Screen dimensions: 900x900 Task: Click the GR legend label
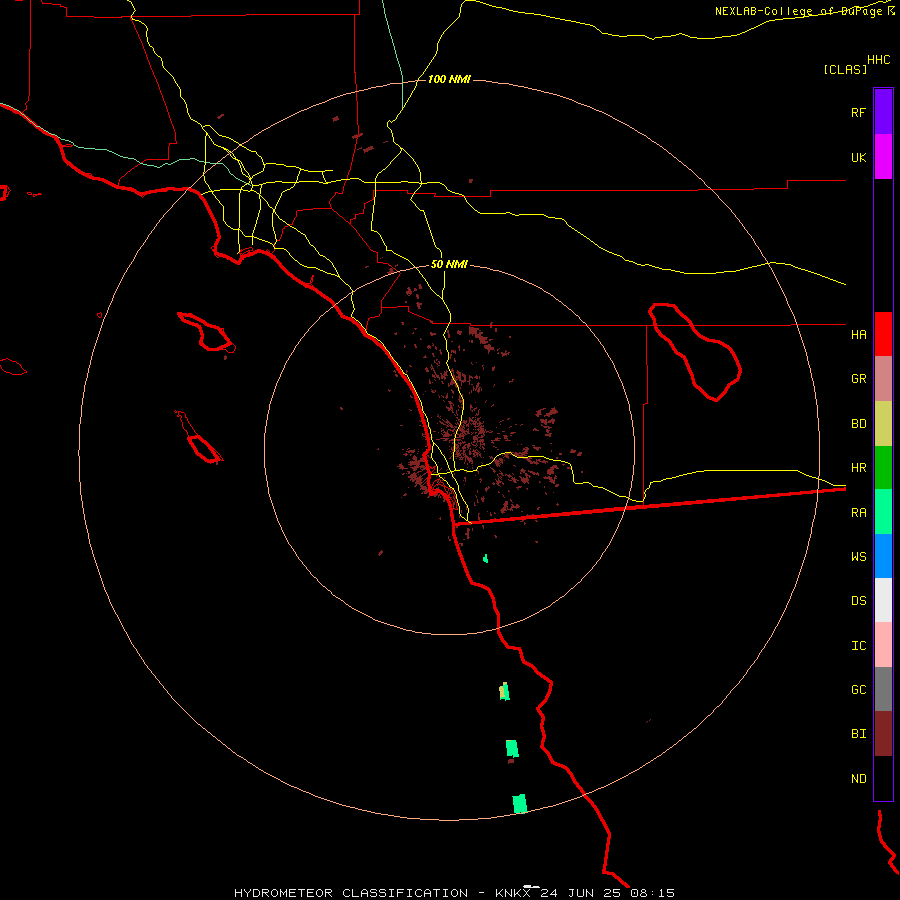(858, 379)
